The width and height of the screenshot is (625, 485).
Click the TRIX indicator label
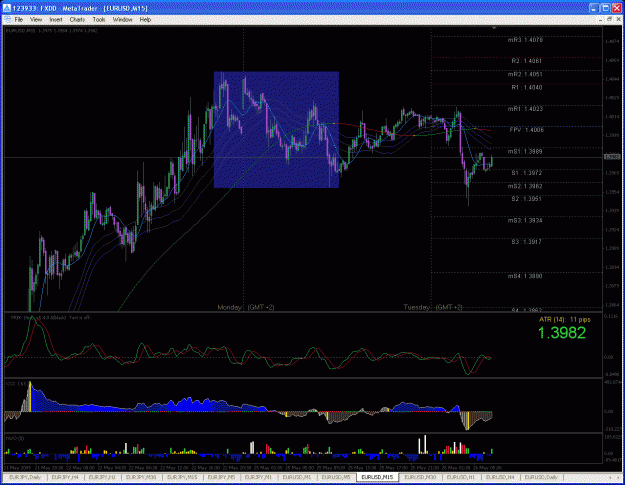pyautogui.click(x=51, y=318)
